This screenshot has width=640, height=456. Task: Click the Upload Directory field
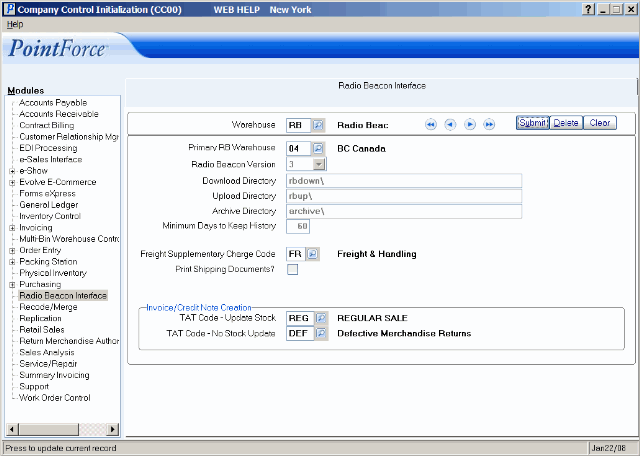404,196
